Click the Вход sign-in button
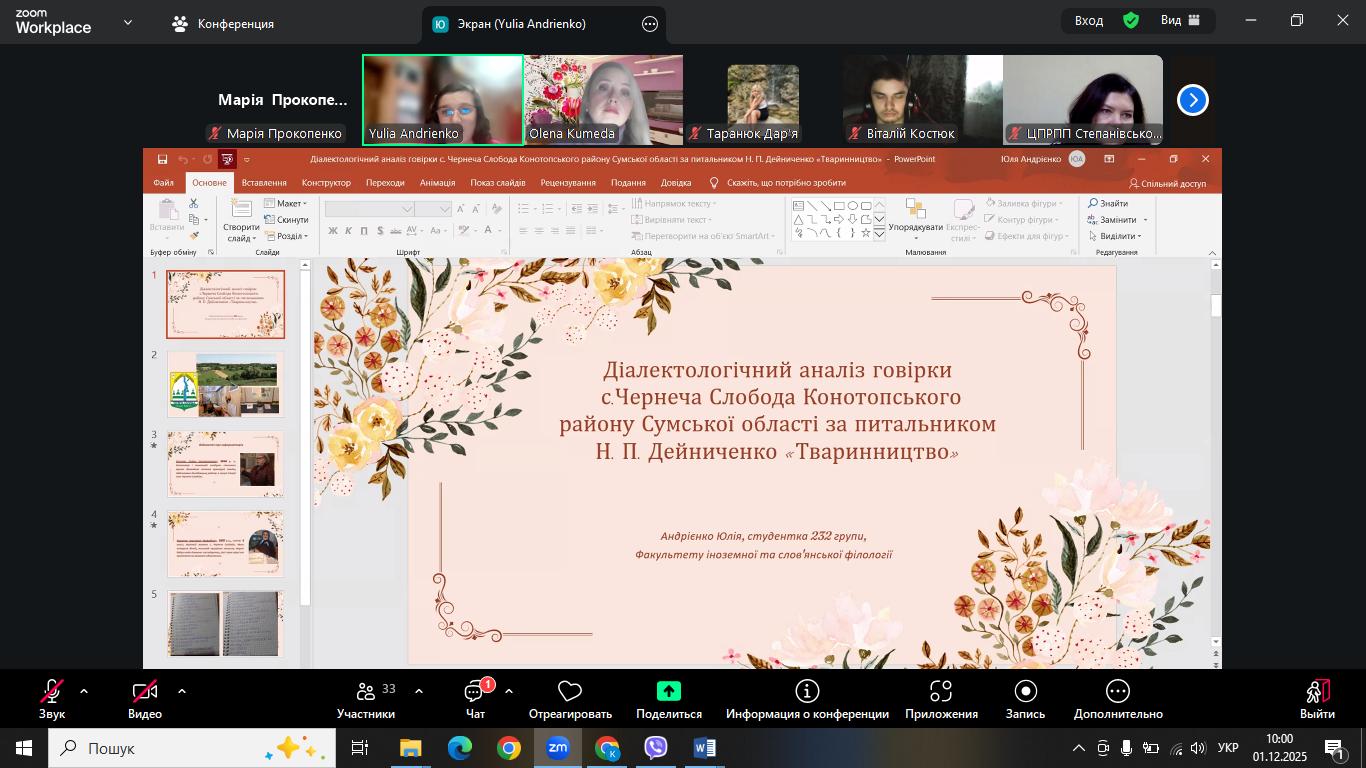The height and width of the screenshot is (768, 1366). click(x=1089, y=21)
